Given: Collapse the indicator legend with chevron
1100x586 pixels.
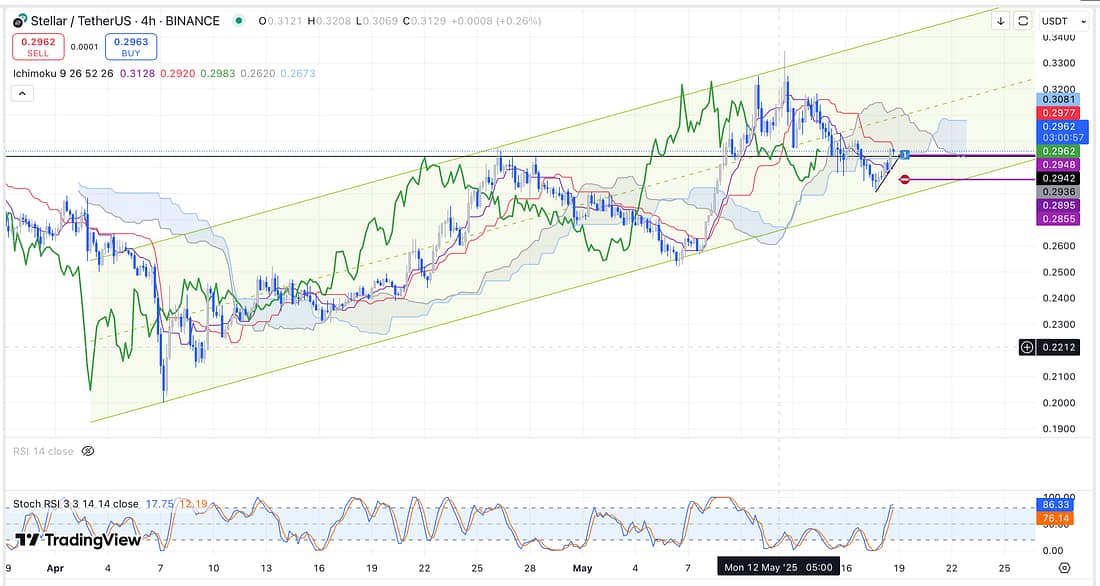Looking at the screenshot, I should pyautogui.click(x=22, y=93).
